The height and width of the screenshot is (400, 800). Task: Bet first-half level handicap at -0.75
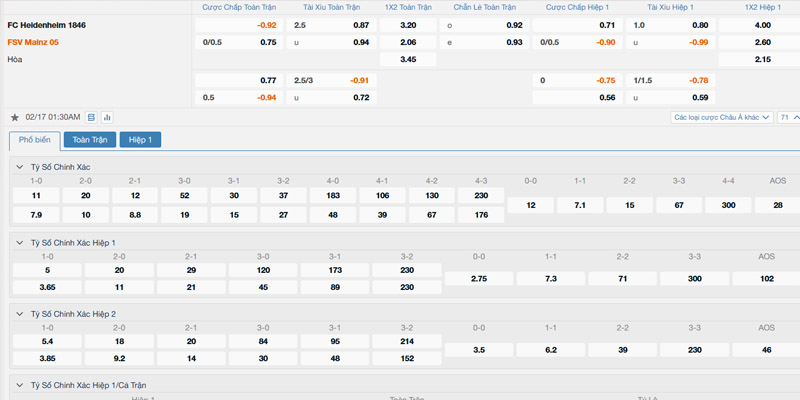(578, 80)
